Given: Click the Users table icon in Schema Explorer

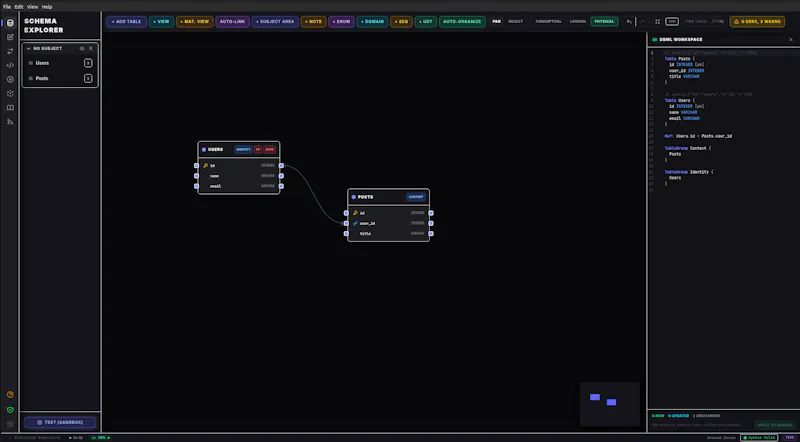Looking at the screenshot, I should click(31, 63).
